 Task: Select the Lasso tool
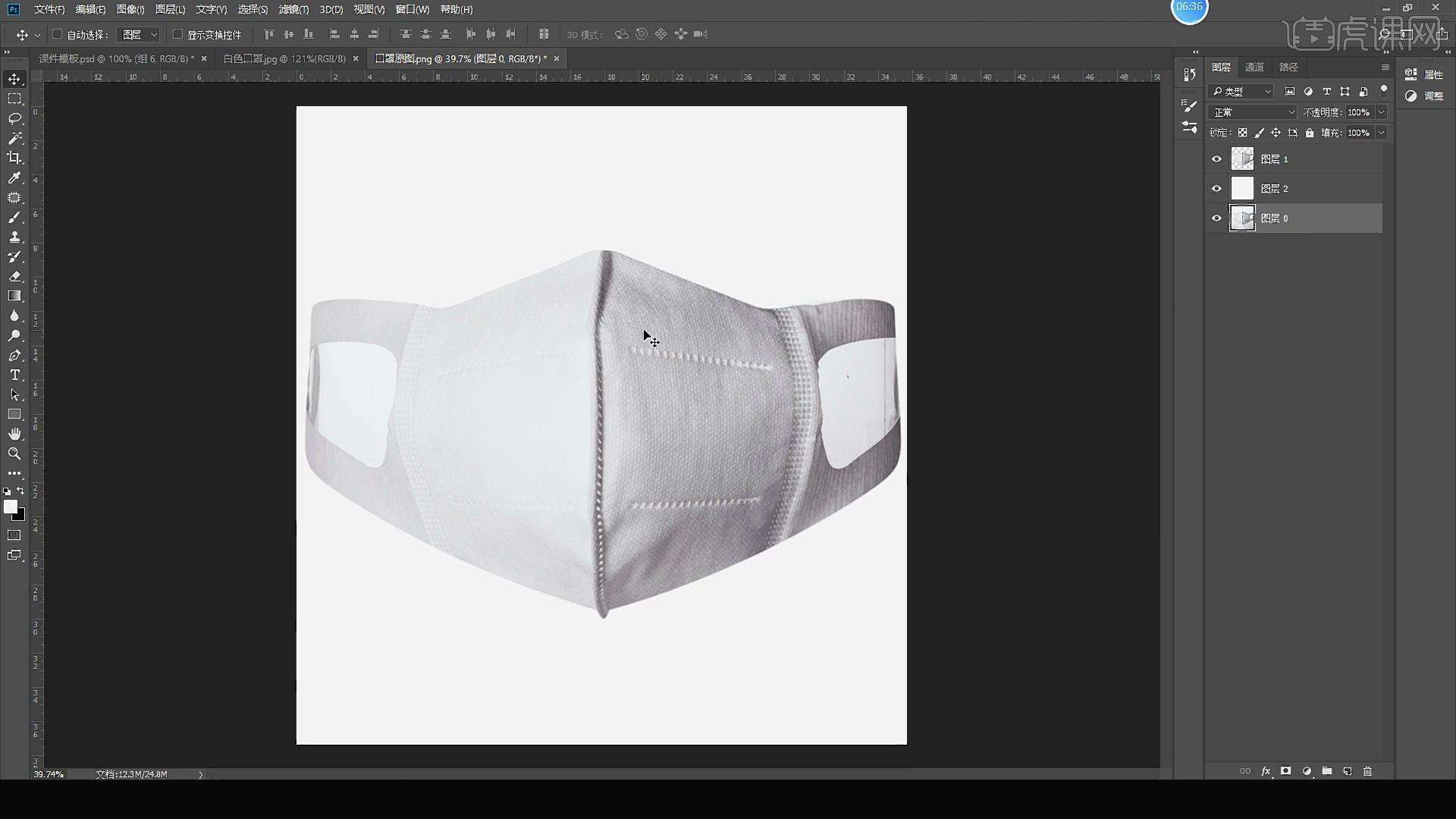[x=14, y=118]
